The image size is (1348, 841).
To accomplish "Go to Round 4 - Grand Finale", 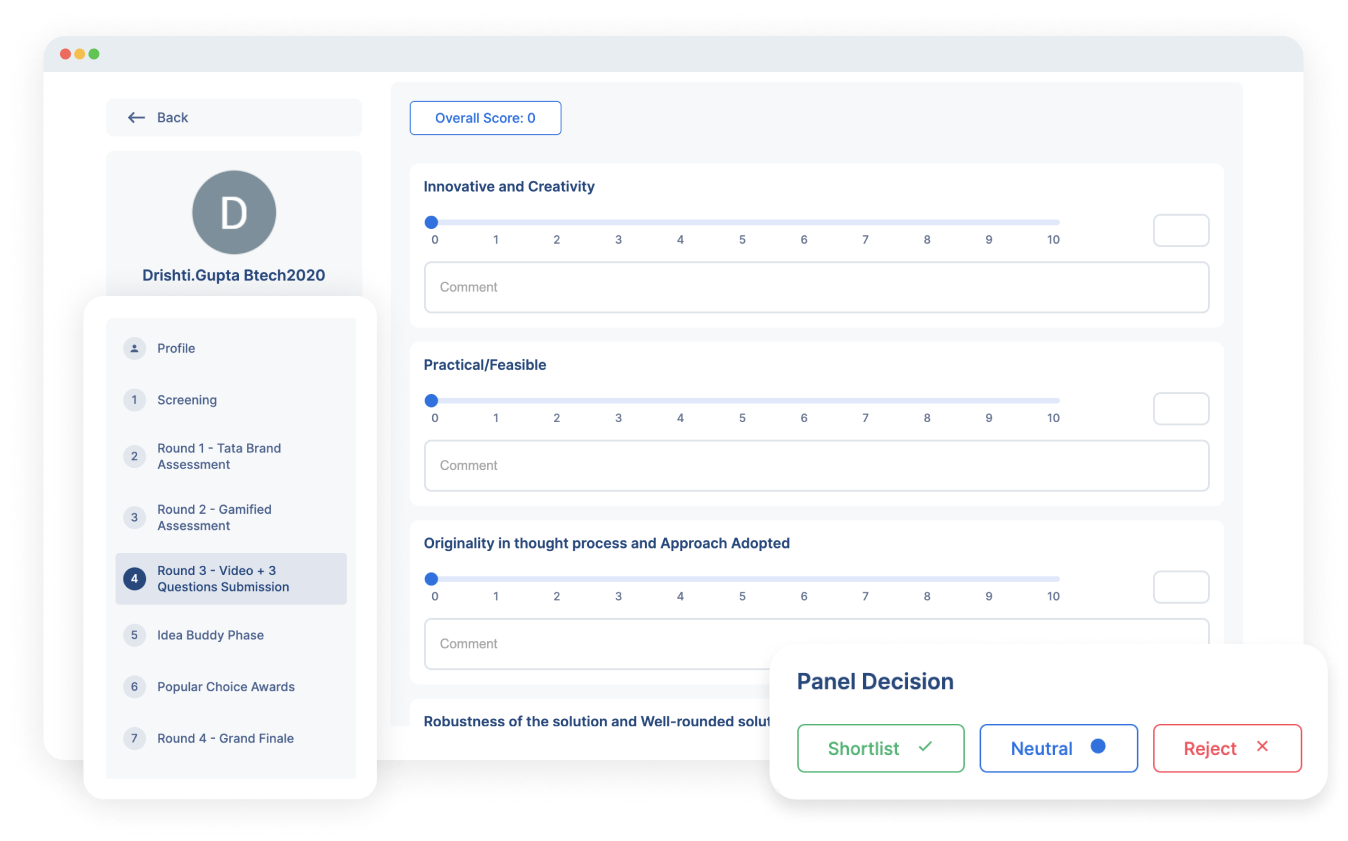I will coord(225,738).
